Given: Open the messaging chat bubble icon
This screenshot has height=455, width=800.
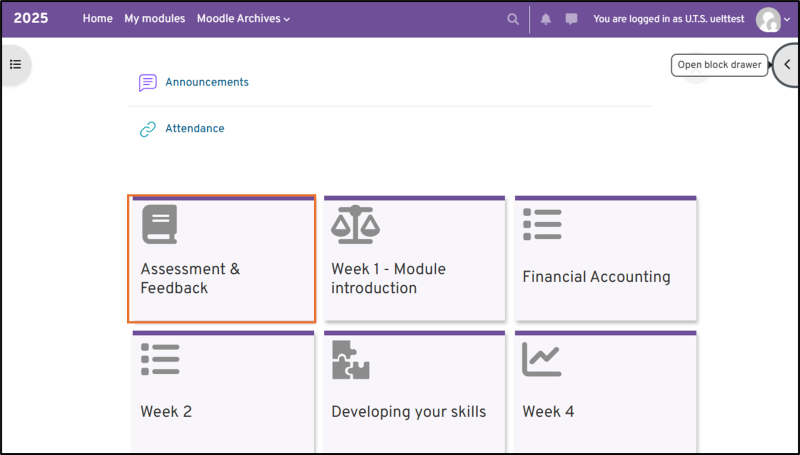Looking at the screenshot, I should pos(572,19).
